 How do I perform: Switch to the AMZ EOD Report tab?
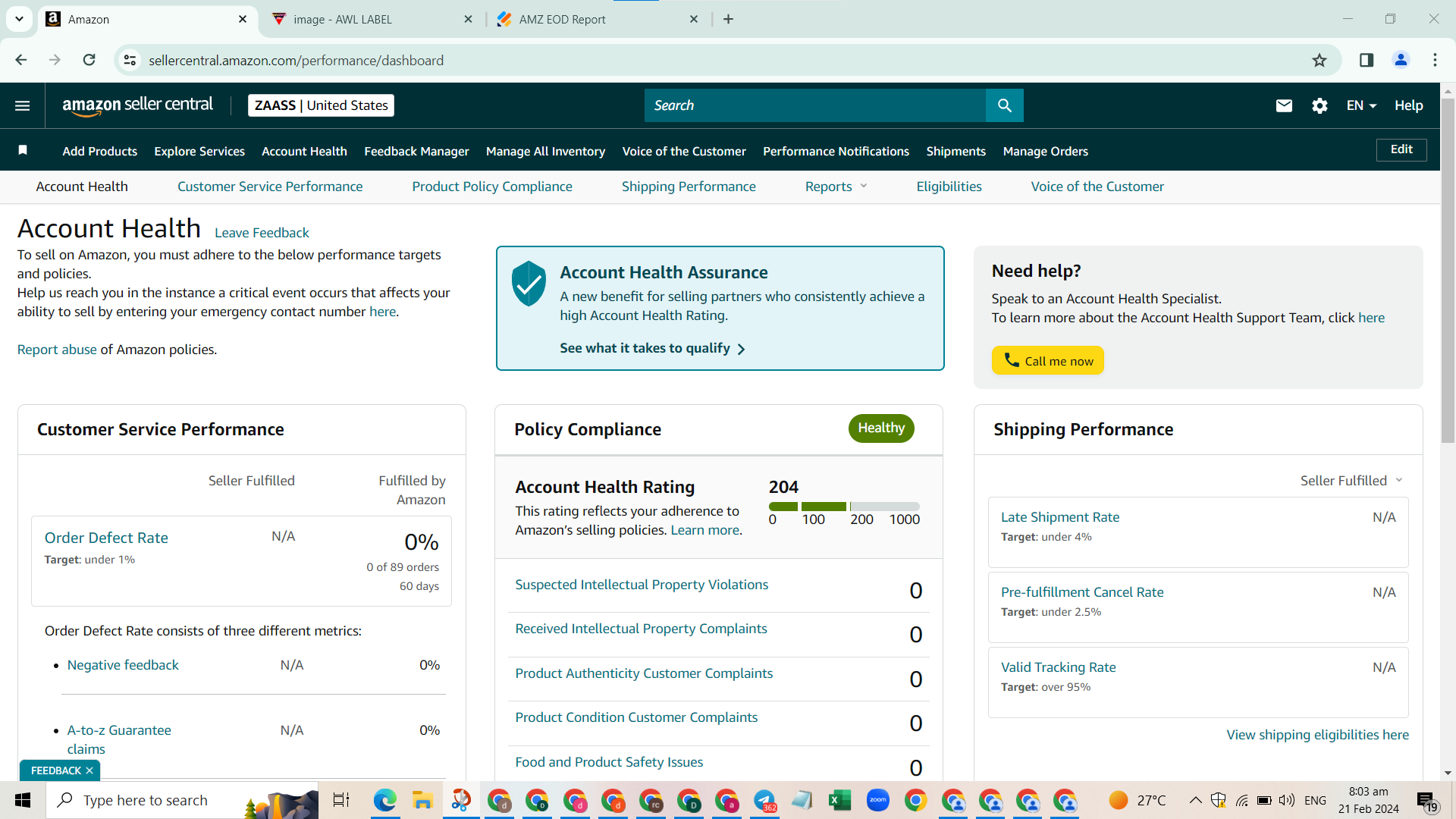(597, 19)
